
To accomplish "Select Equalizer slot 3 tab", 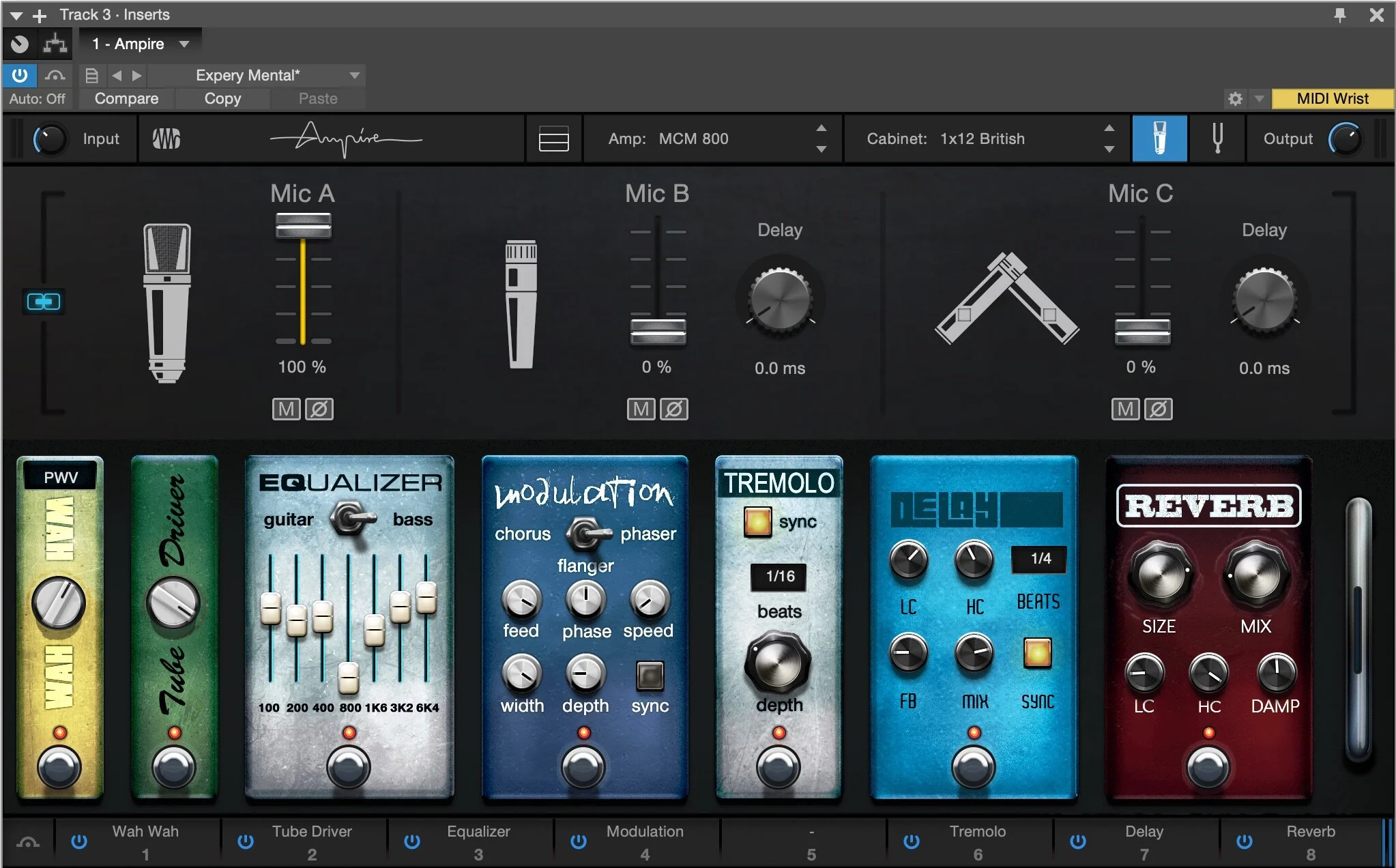I will pyautogui.click(x=478, y=841).
